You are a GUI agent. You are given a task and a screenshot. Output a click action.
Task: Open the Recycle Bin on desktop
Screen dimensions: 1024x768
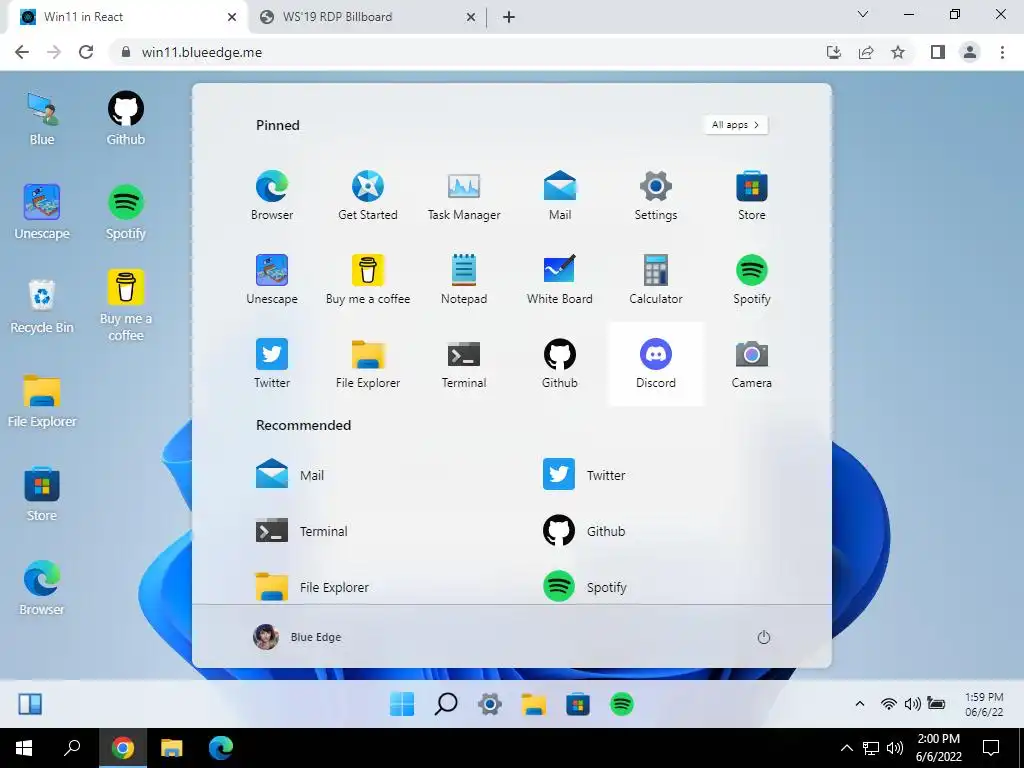point(42,306)
